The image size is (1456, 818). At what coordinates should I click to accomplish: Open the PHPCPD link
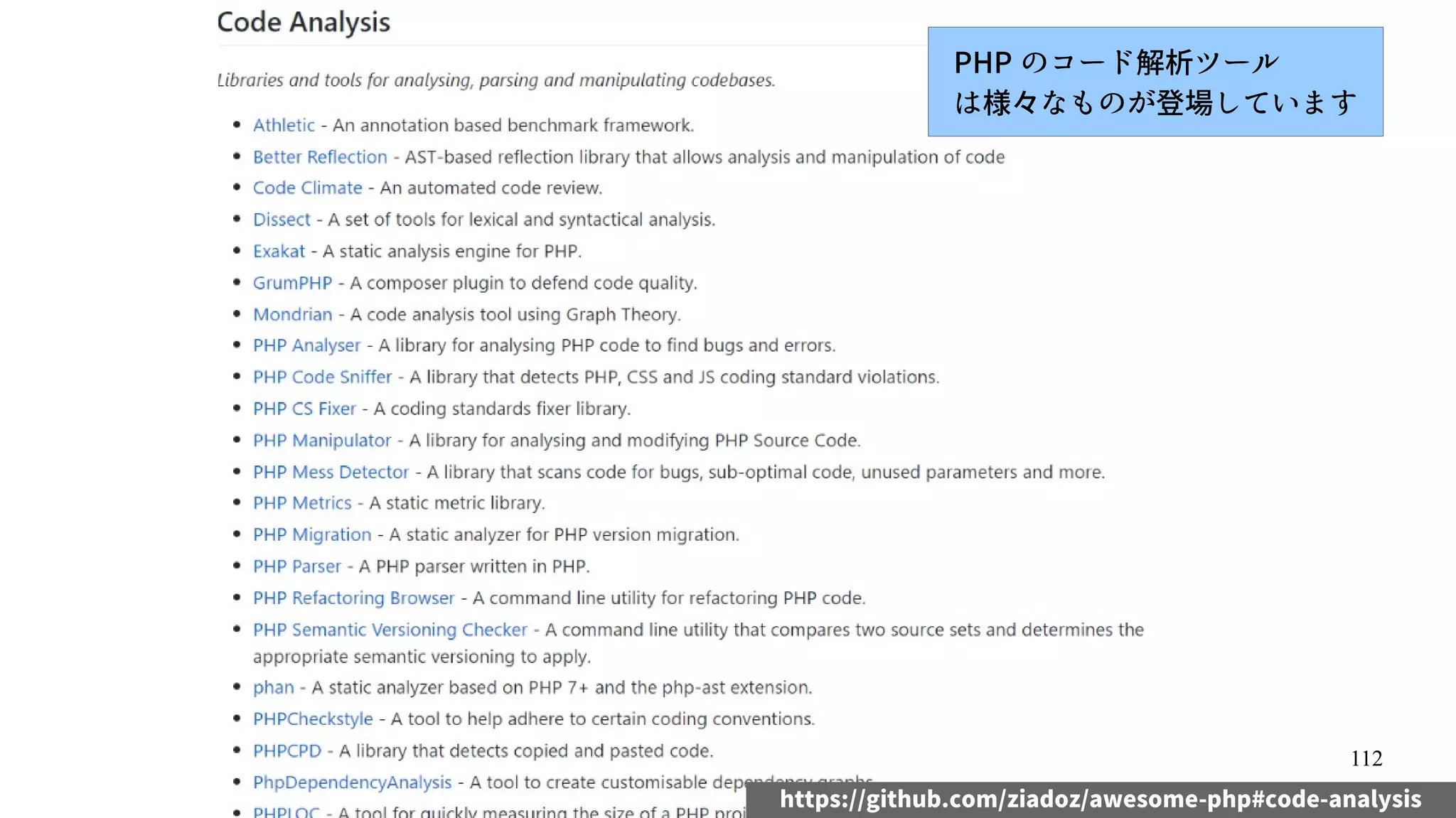(x=287, y=751)
